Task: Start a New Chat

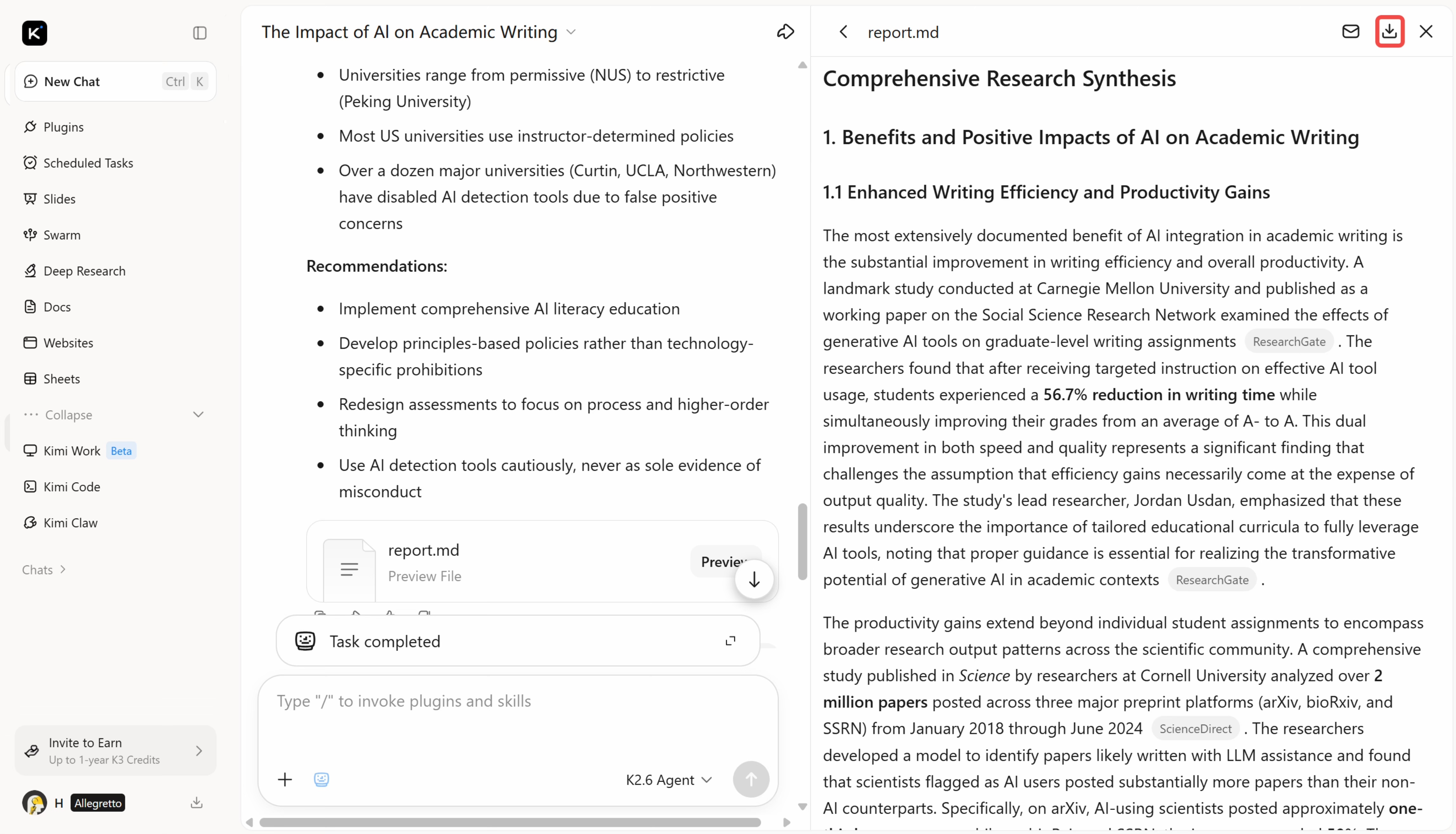Action: pyautogui.click(x=115, y=81)
